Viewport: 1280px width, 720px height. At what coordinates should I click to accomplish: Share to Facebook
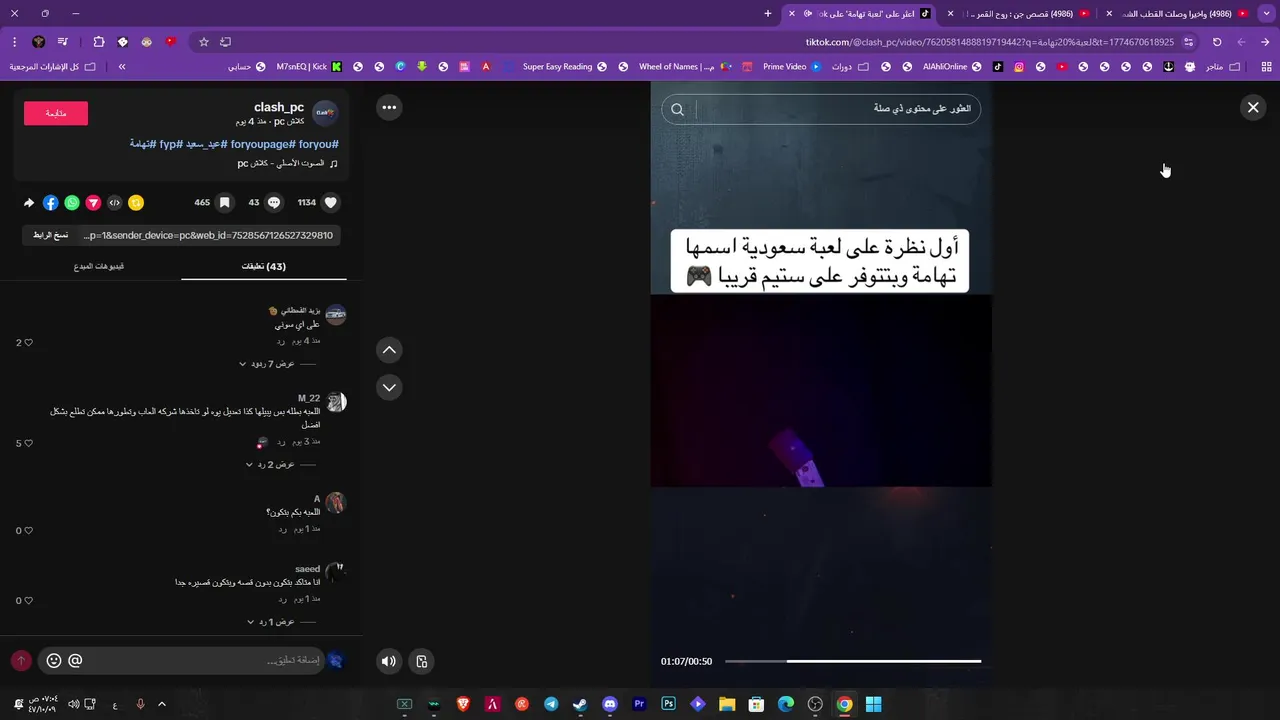click(x=50, y=202)
